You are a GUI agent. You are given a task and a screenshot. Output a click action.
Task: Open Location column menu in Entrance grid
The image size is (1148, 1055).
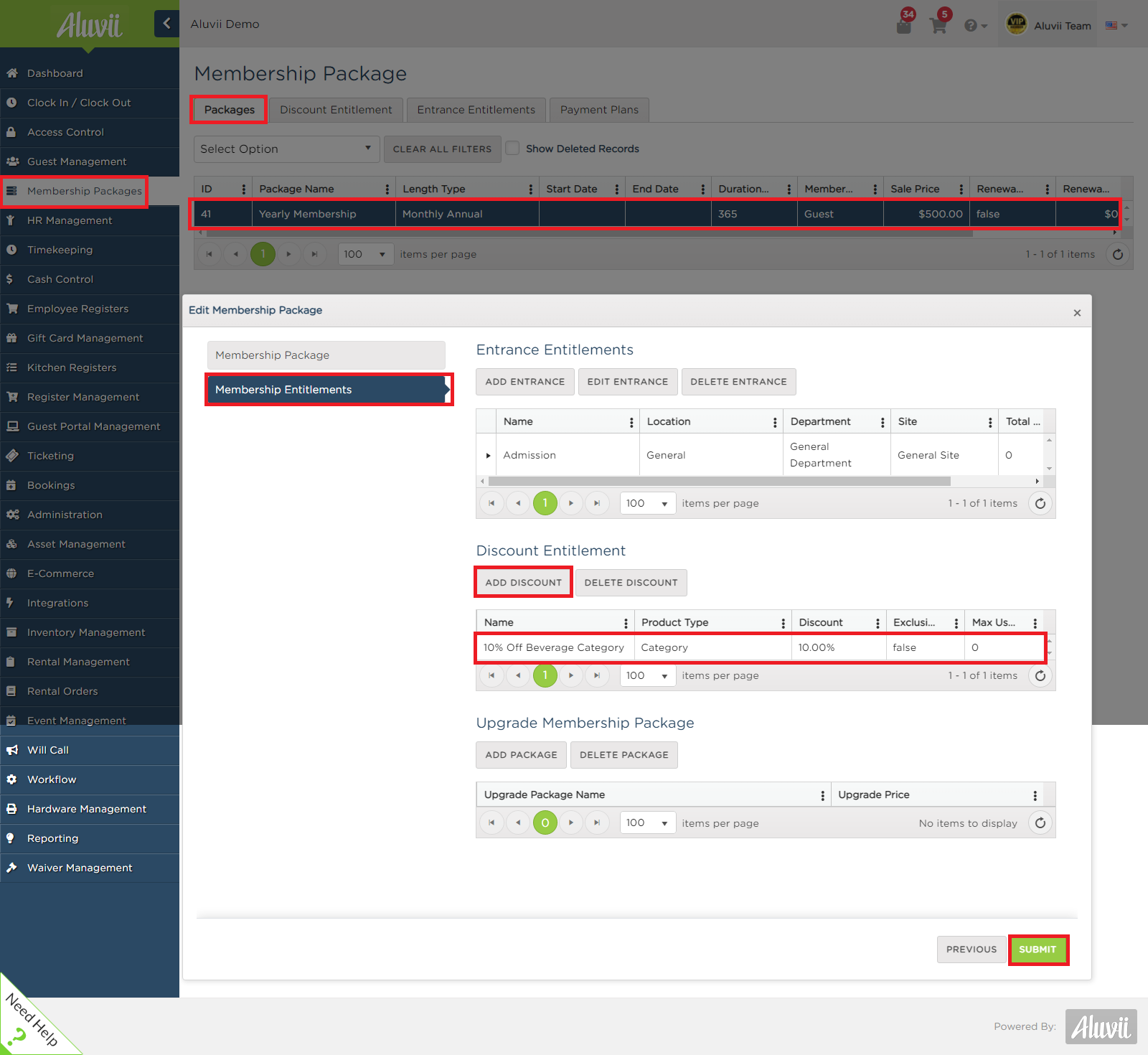click(x=775, y=422)
